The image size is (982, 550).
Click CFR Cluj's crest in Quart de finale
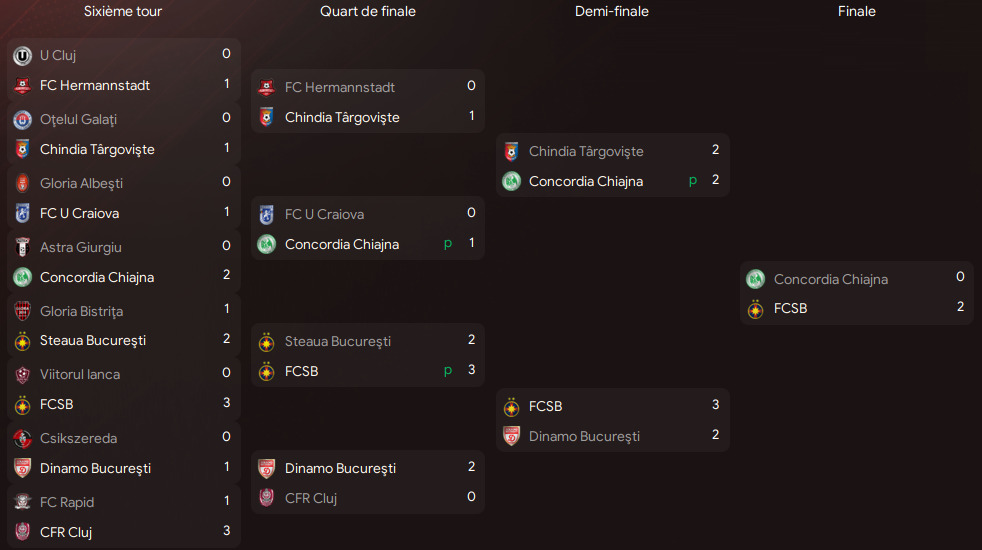[266, 498]
